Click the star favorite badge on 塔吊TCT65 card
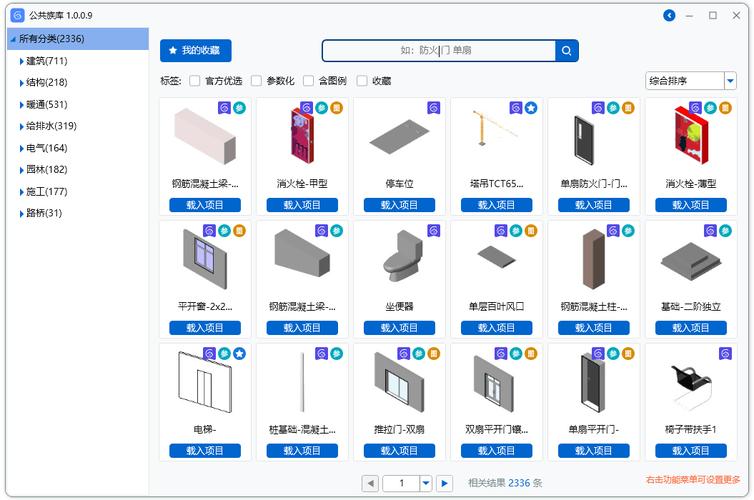 click(531, 107)
